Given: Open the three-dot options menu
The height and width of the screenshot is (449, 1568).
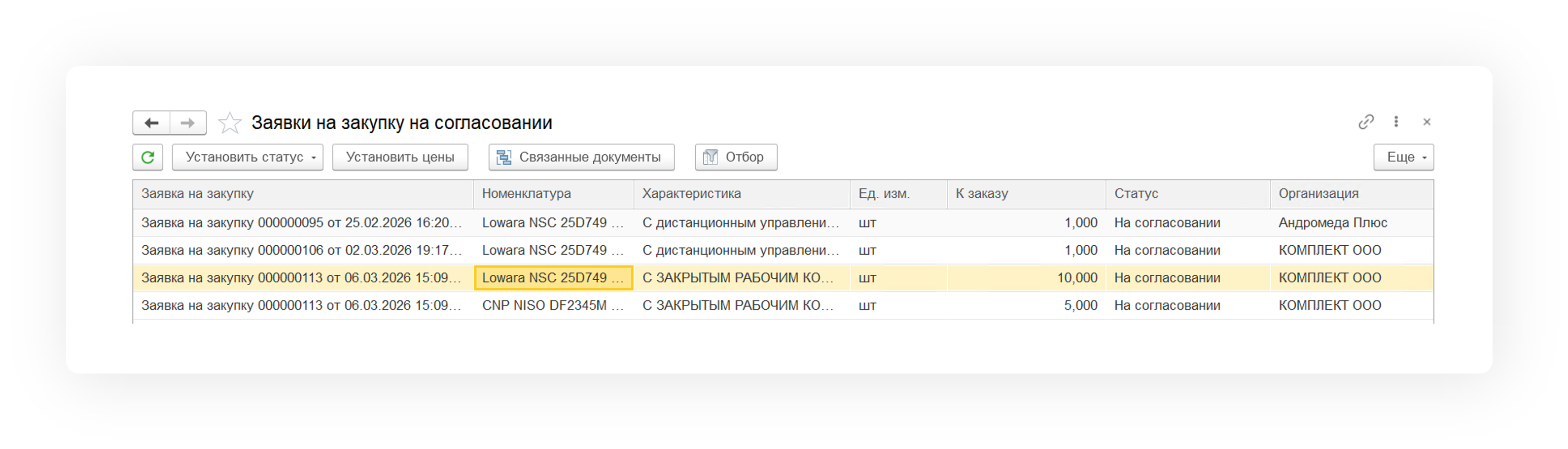Looking at the screenshot, I should (x=1396, y=122).
